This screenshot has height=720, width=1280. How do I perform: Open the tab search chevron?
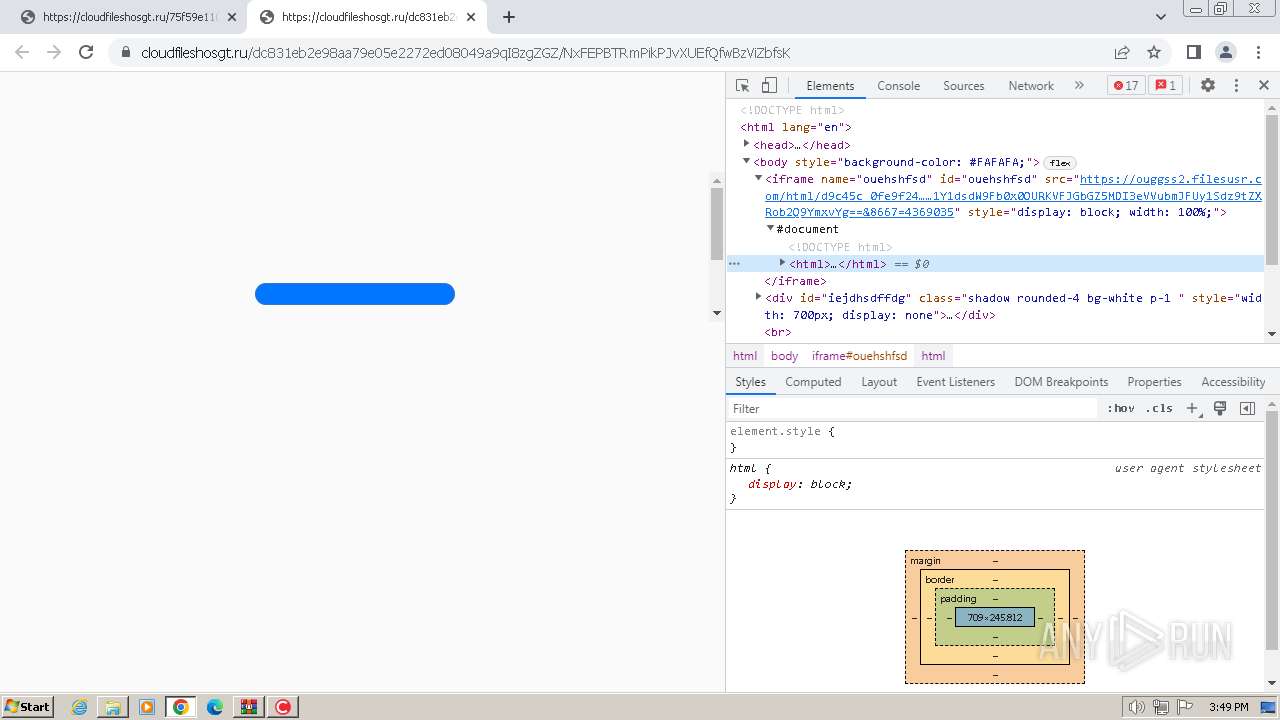click(x=1161, y=17)
